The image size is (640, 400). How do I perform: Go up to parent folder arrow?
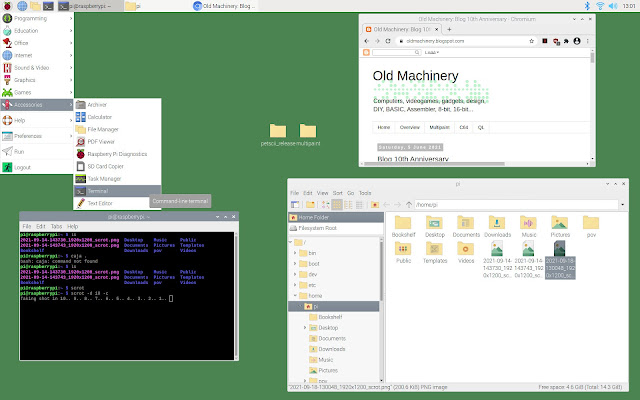coord(409,204)
